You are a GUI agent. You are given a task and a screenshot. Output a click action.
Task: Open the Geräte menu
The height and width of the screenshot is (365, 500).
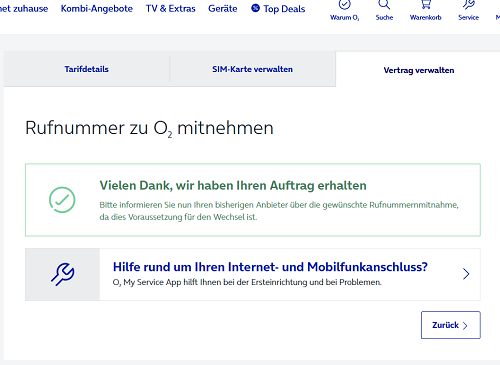coord(223,9)
